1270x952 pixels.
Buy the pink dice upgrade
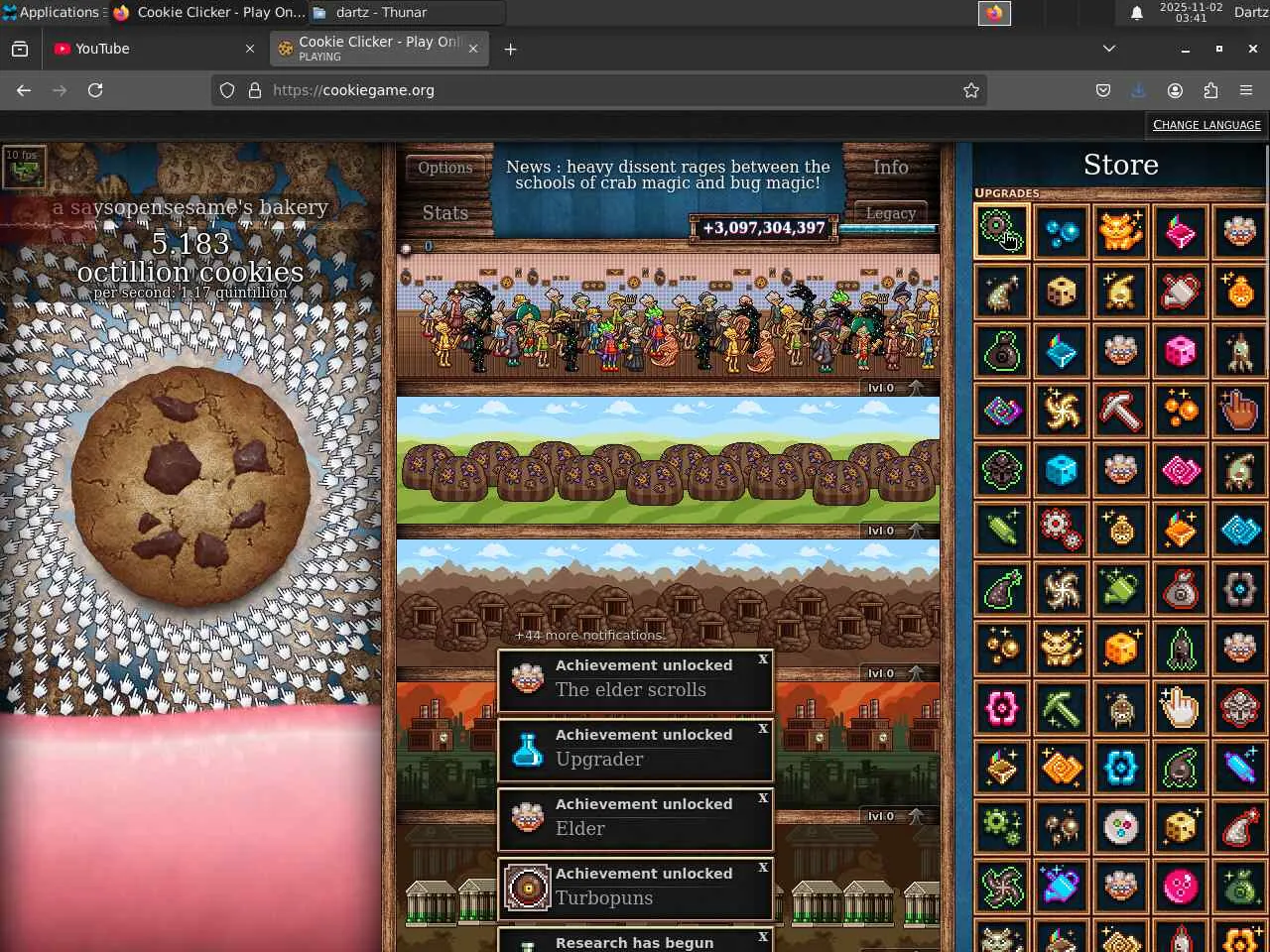(1181, 351)
